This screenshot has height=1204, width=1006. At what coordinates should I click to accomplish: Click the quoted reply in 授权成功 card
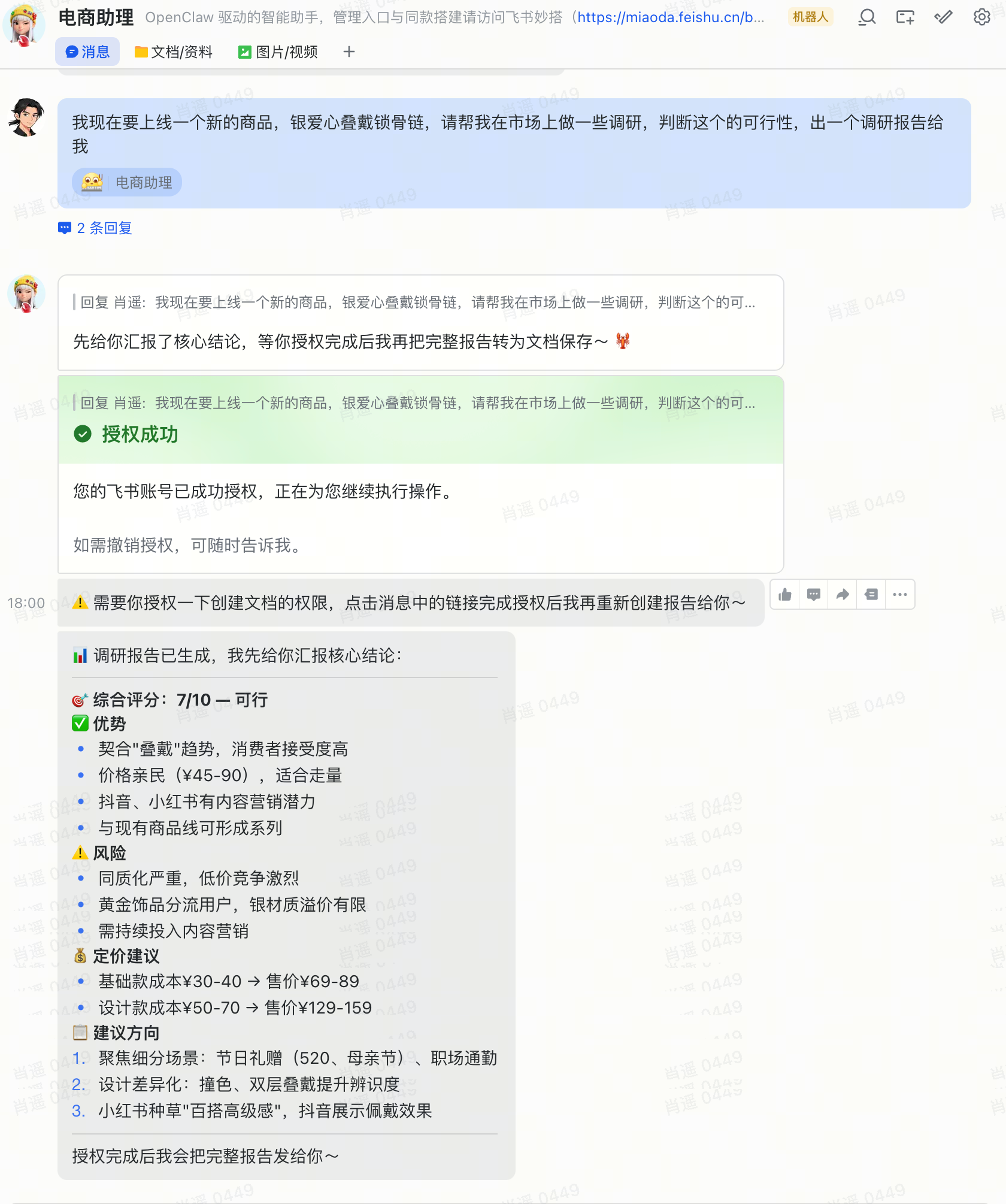click(x=417, y=403)
